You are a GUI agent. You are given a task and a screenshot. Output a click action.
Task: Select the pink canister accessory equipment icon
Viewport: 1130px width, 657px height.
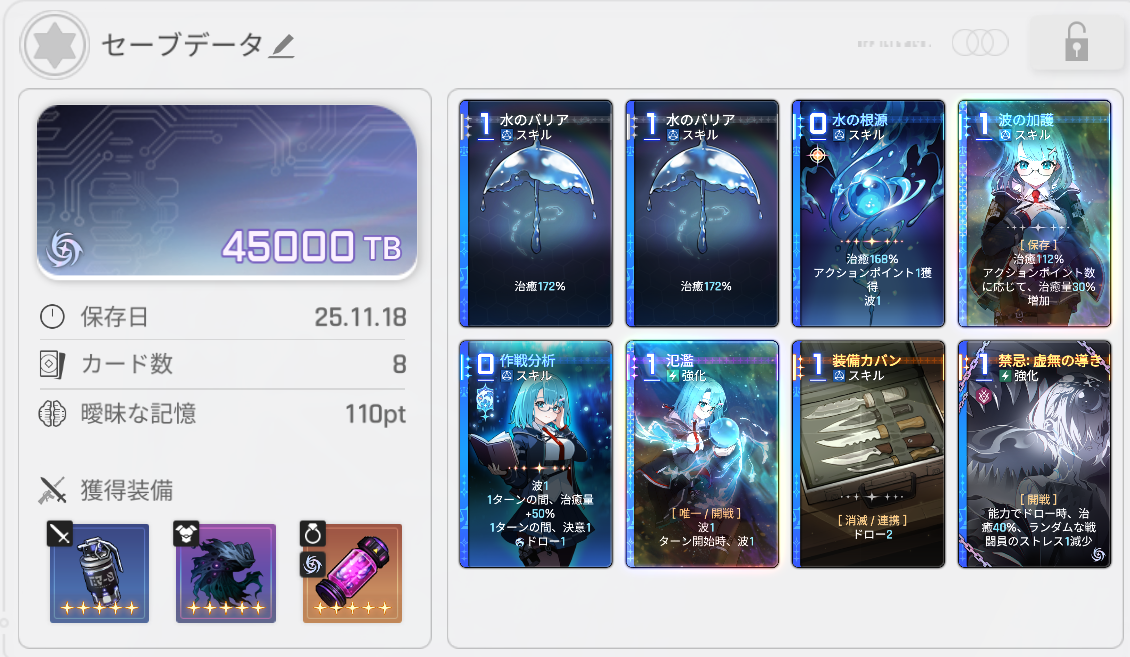[x=352, y=573]
